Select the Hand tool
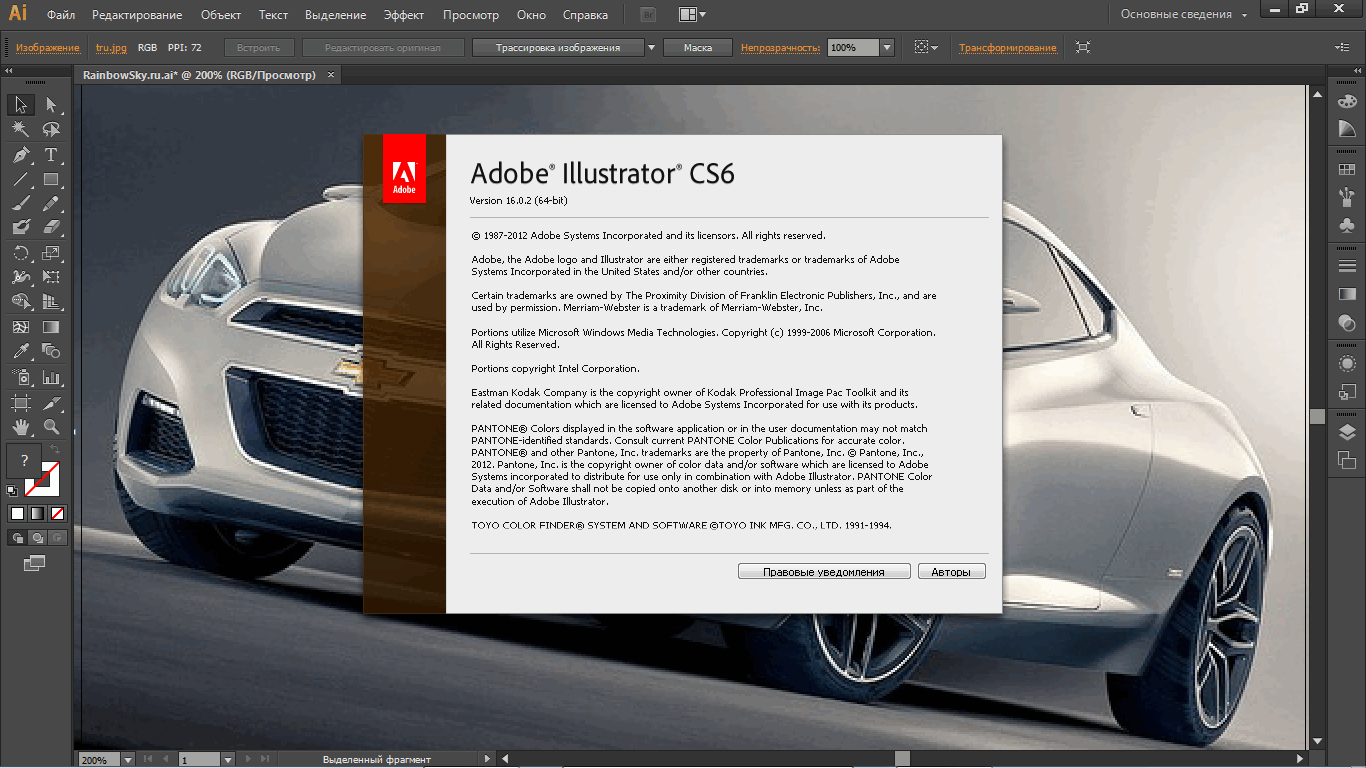 [21, 427]
